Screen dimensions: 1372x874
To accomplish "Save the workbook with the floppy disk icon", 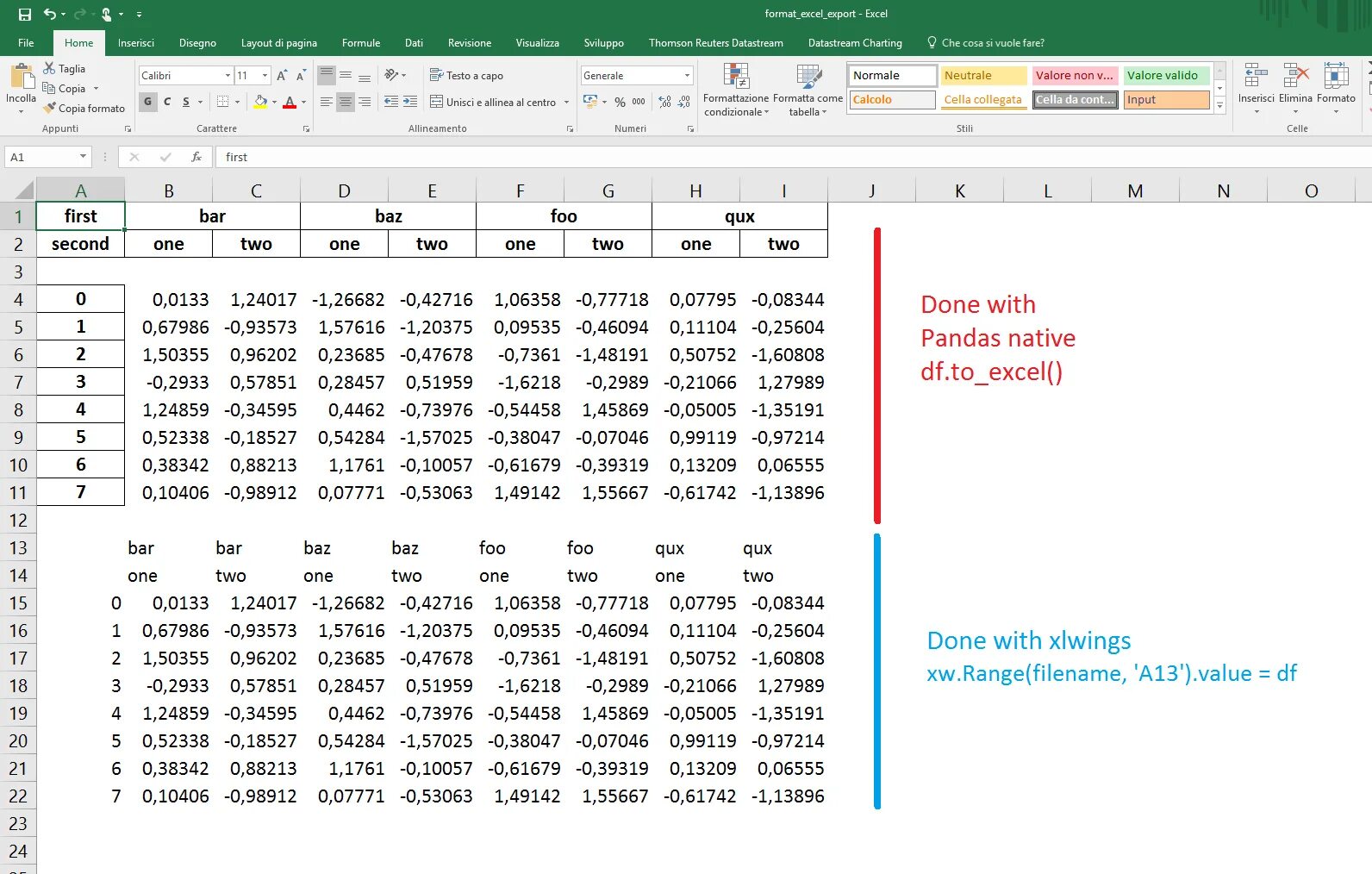I will [x=24, y=14].
